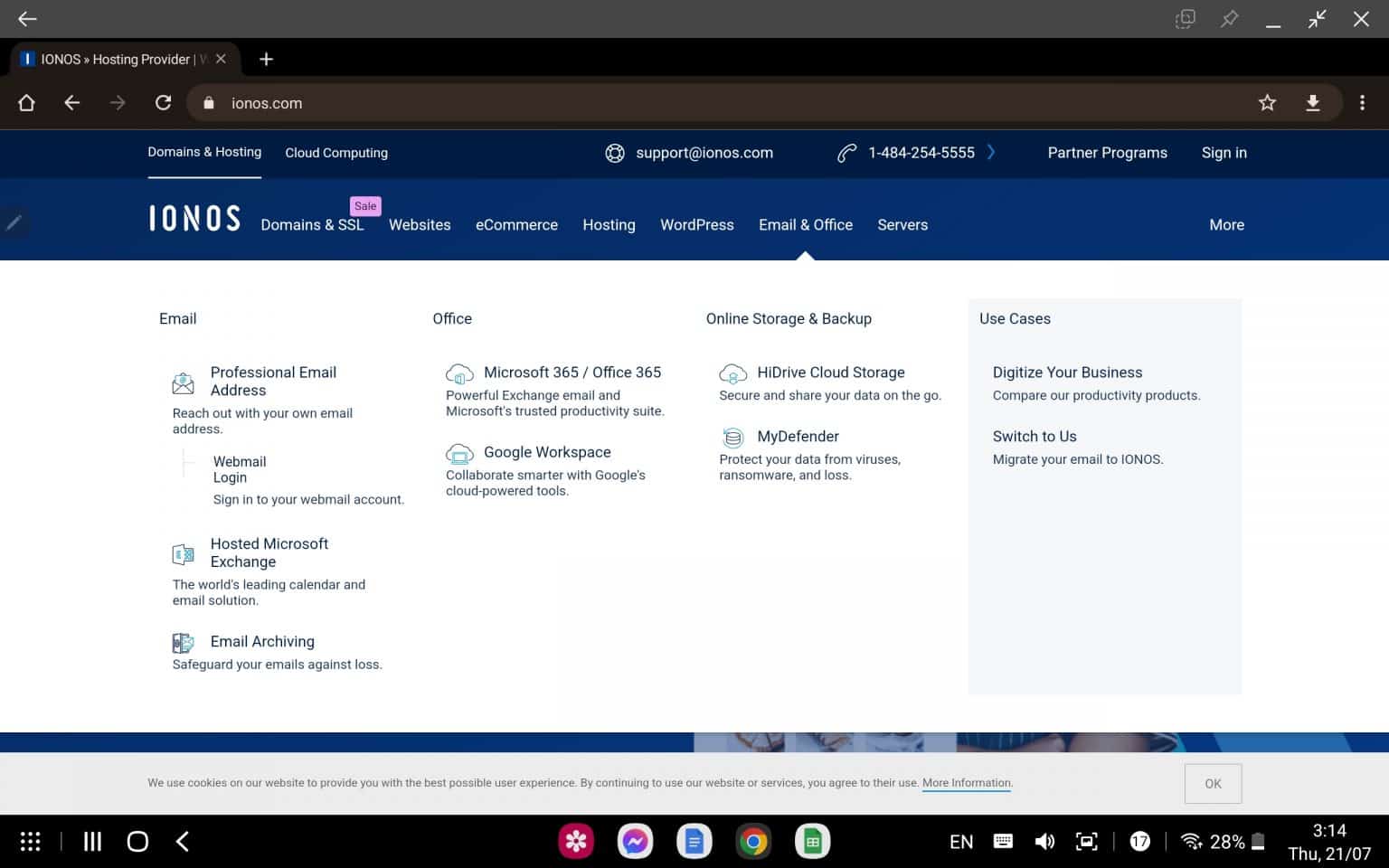Open downloads via the download icon

(1313, 102)
